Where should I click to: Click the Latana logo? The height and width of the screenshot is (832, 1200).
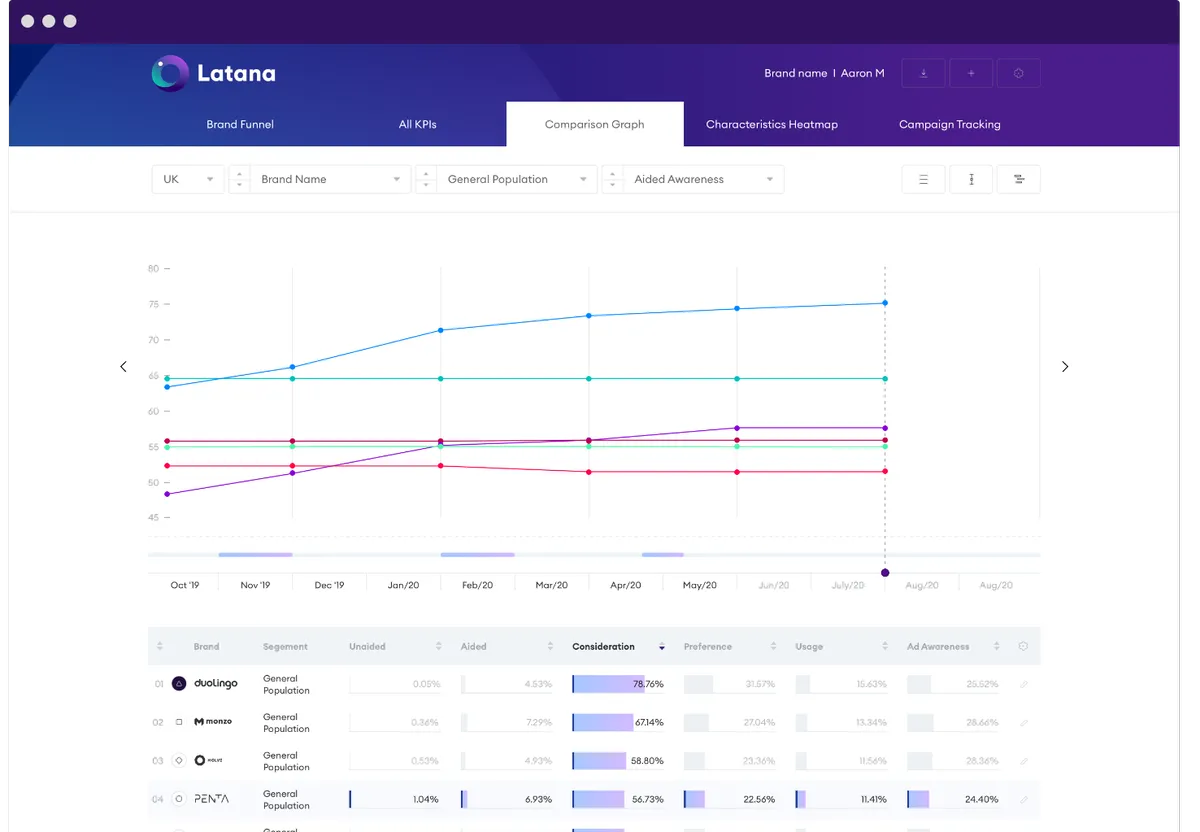[213, 73]
